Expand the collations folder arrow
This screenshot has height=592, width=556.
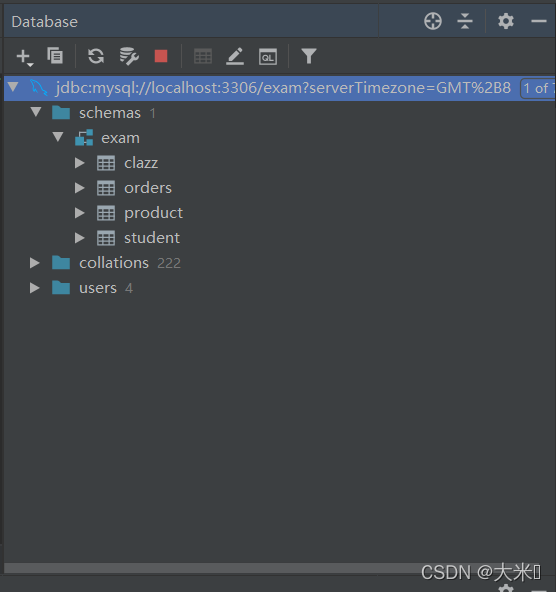point(35,263)
